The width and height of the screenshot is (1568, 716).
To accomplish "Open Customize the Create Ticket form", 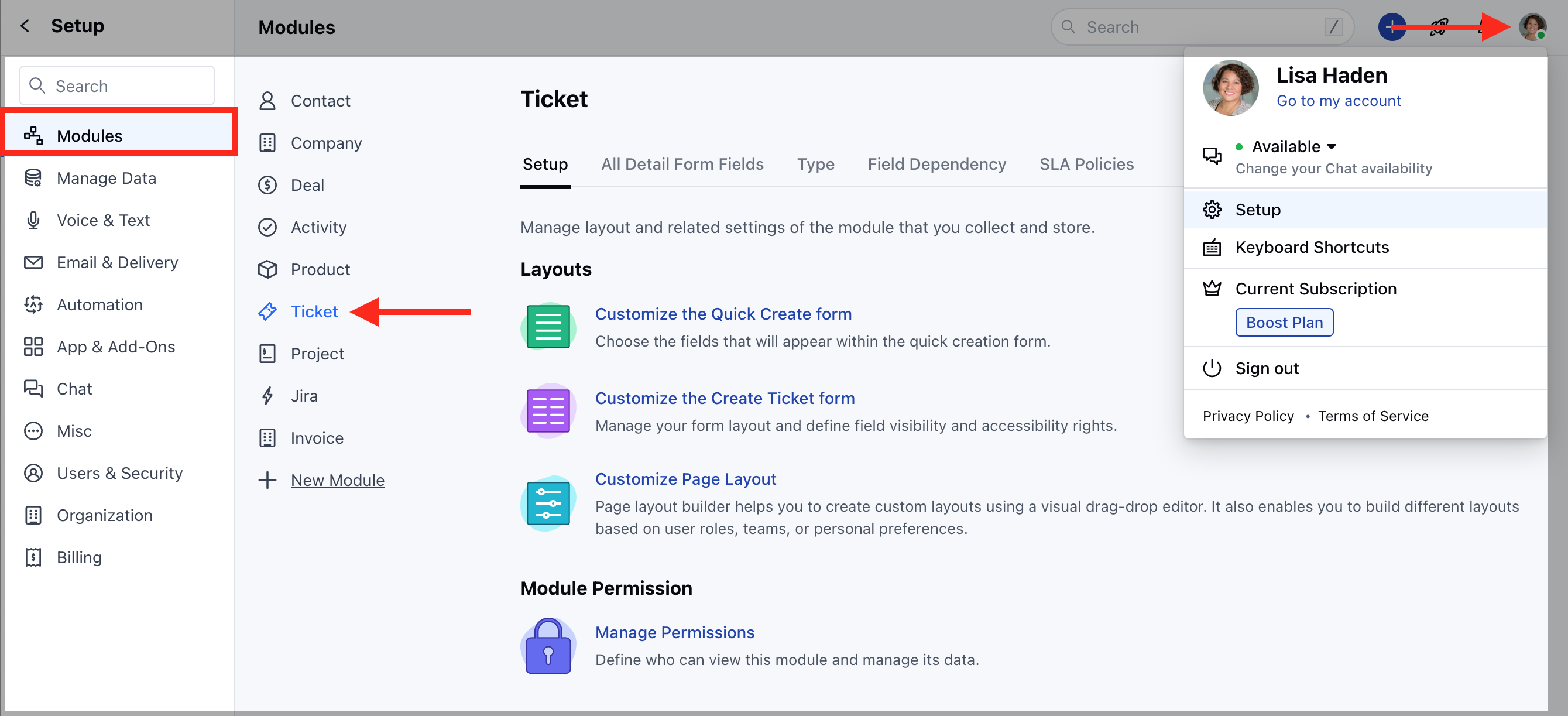I will tap(725, 398).
